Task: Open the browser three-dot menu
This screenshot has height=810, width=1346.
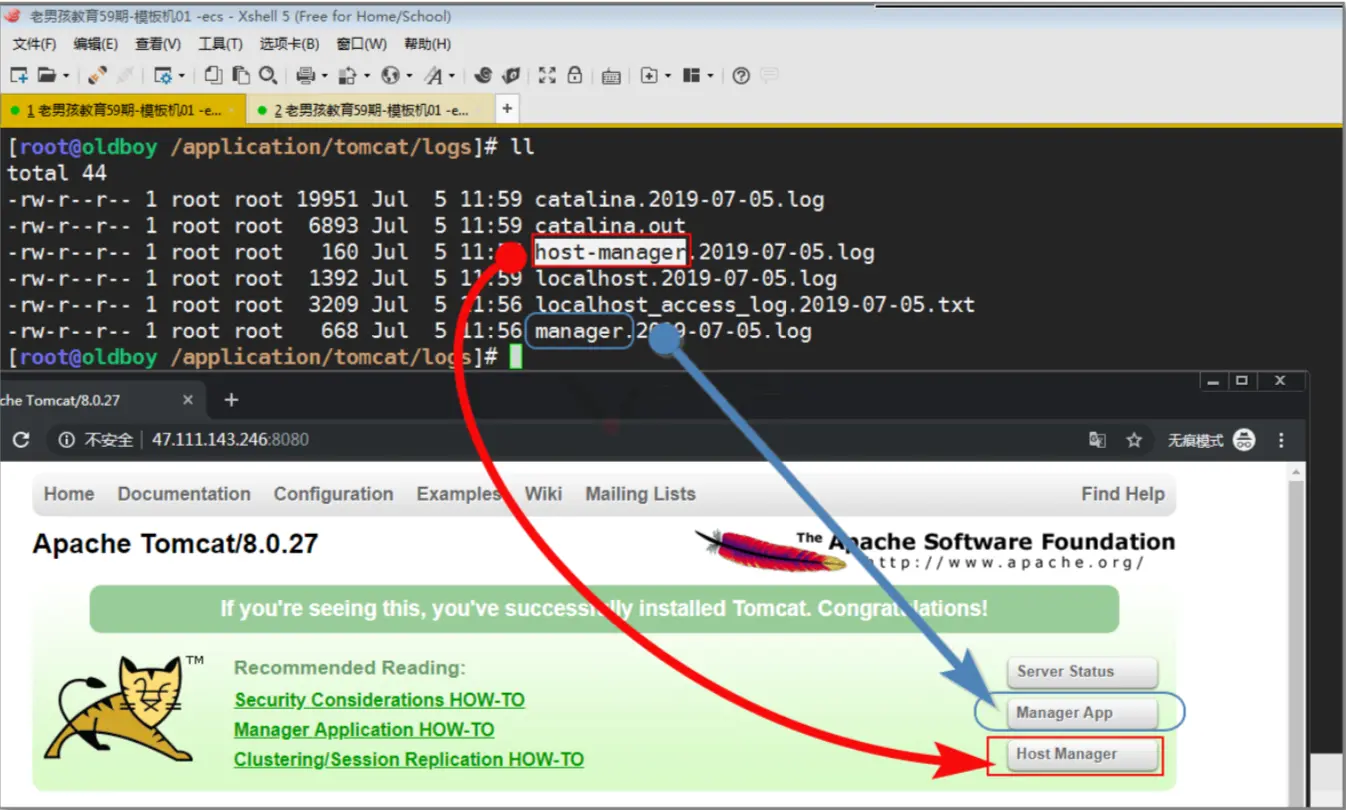Action: 1282,440
